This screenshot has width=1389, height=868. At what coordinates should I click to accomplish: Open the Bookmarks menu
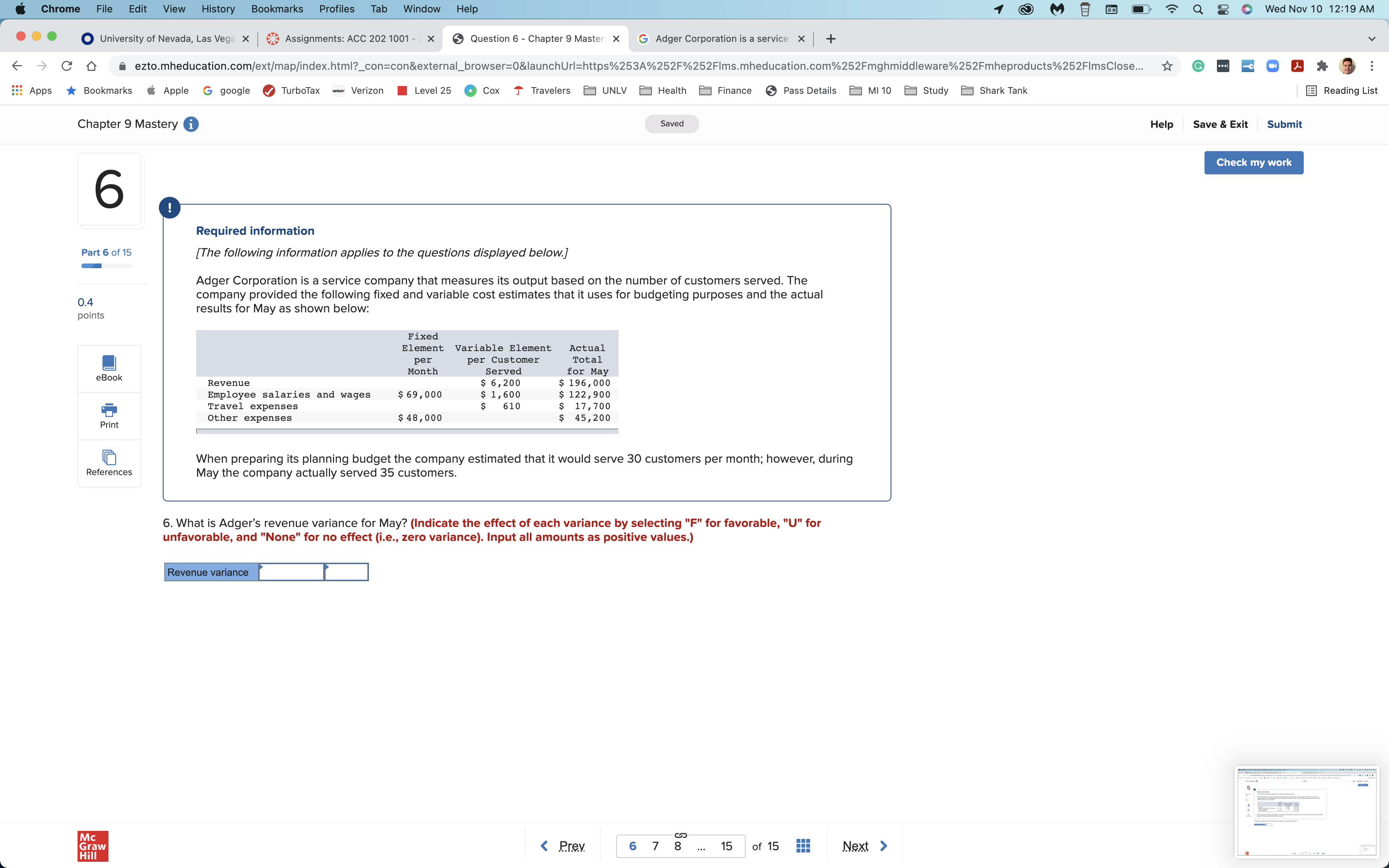pos(277,9)
